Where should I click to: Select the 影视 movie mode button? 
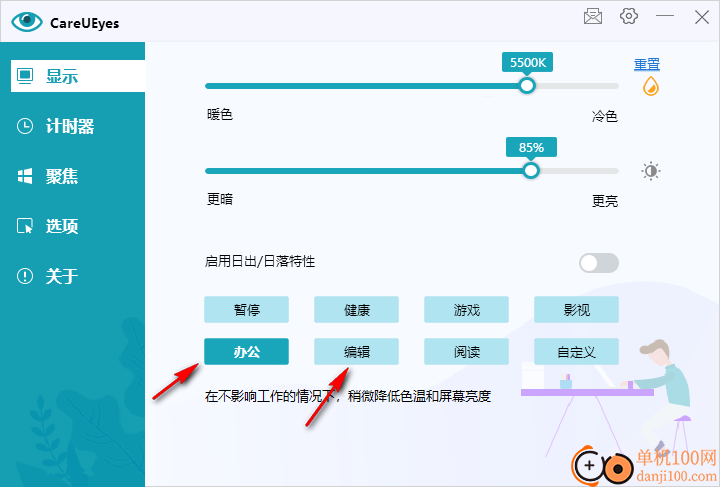point(576,310)
